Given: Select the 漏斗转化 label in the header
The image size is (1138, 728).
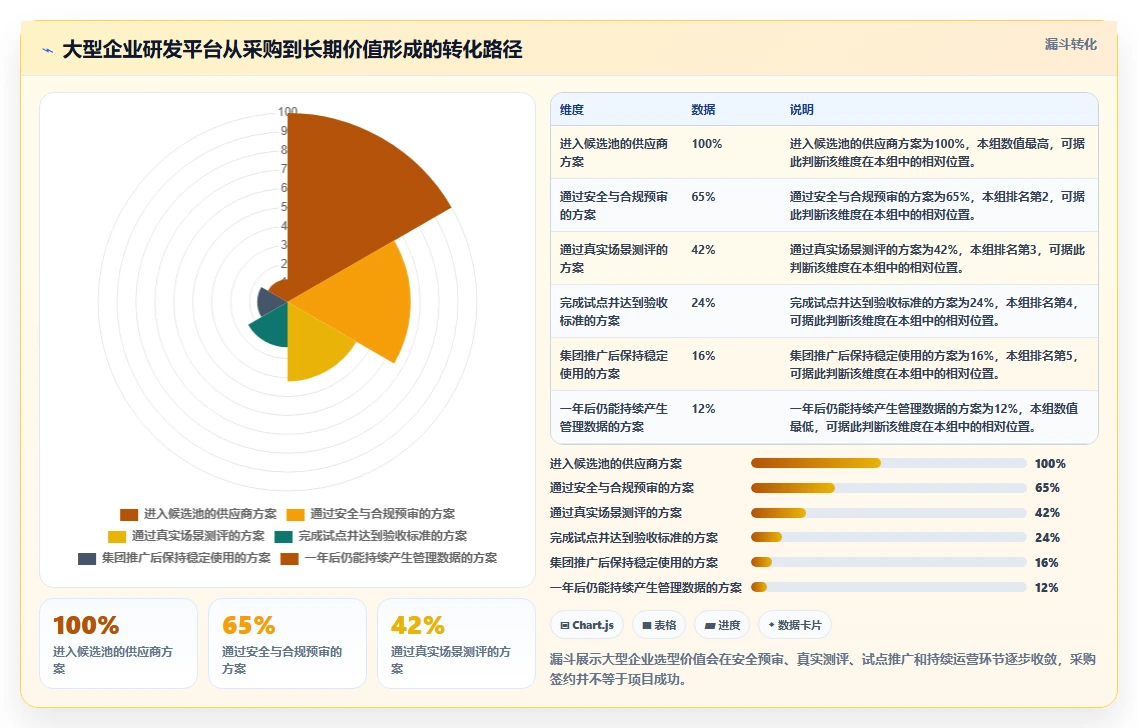Looking at the screenshot, I should pyautogui.click(x=1071, y=44).
